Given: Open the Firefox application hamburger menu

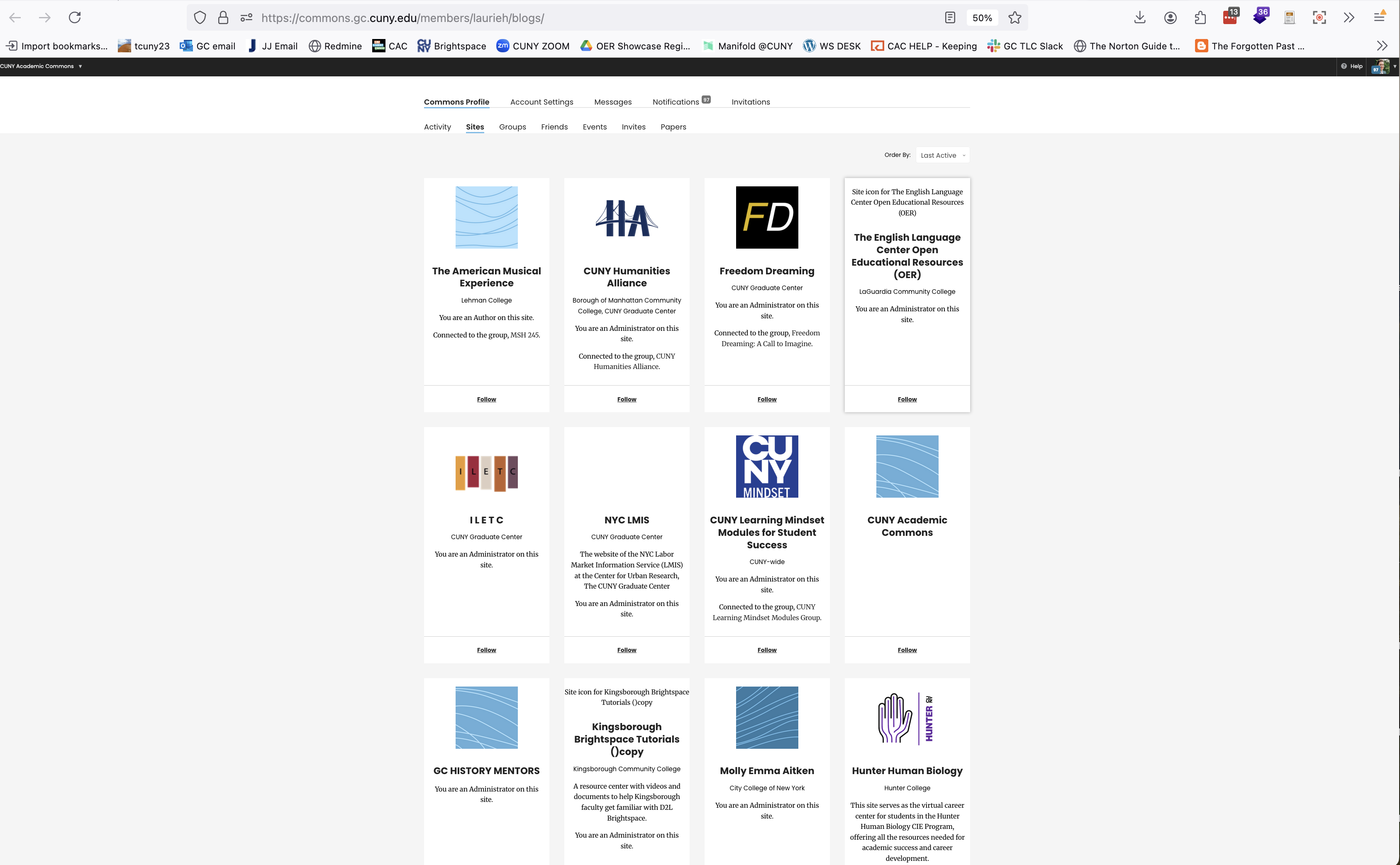Looking at the screenshot, I should pyautogui.click(x=1379, y=18).
